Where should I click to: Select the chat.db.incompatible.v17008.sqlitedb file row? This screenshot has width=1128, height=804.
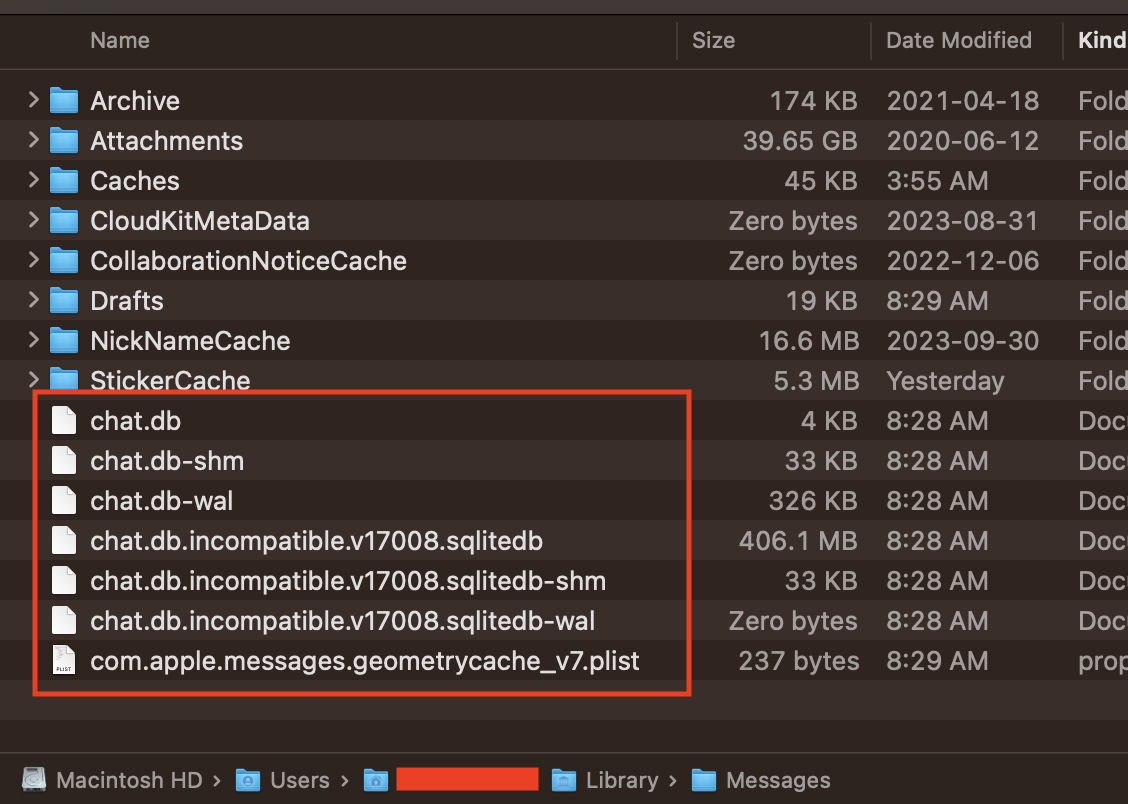click(316, 541)
